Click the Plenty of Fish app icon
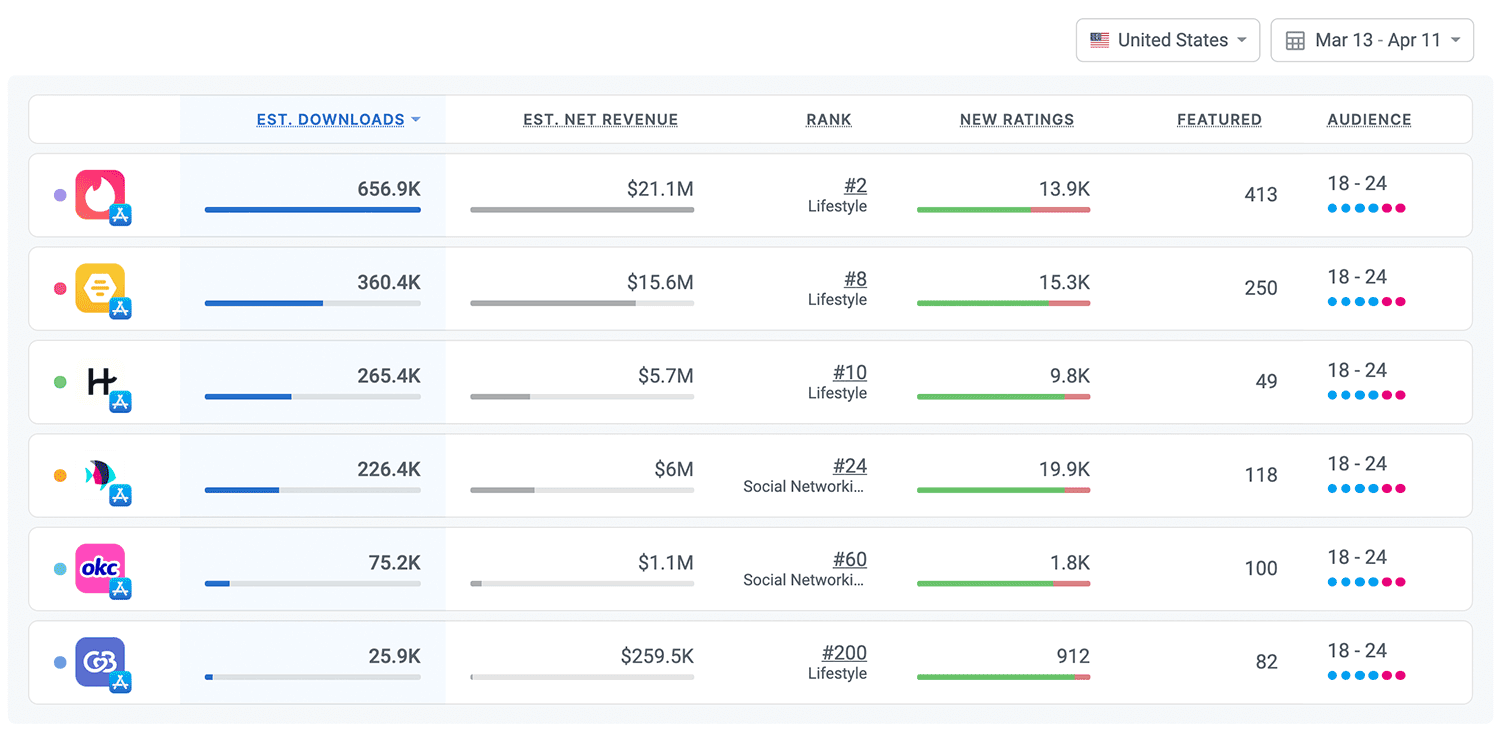 coord(100,475)
